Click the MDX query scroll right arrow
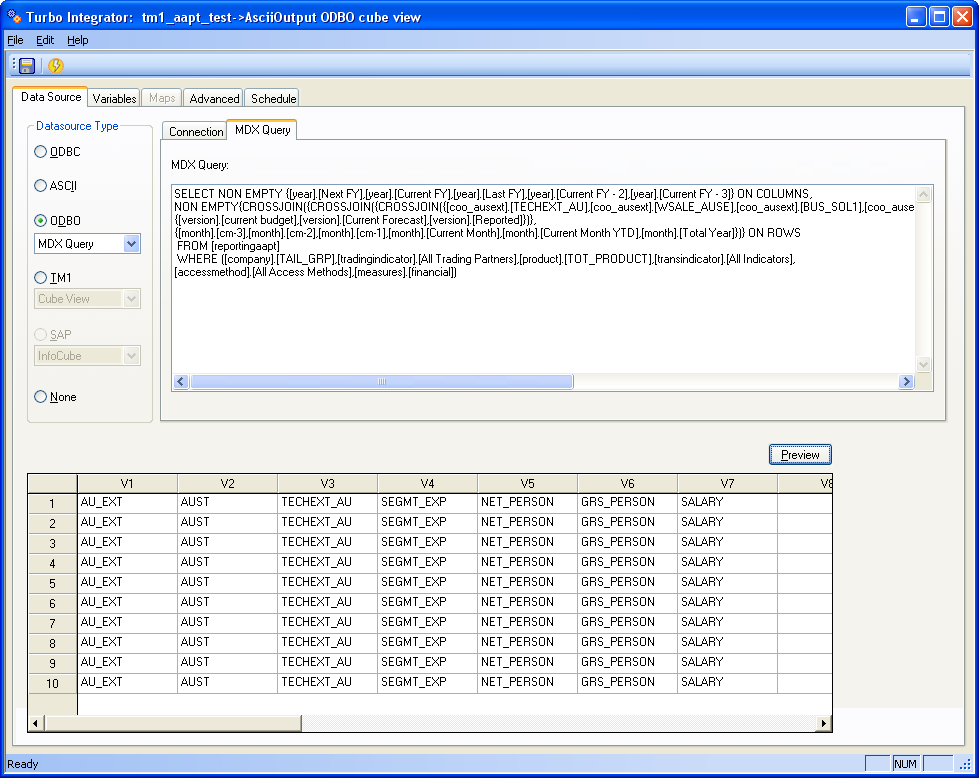Screen dimensions: 979x778 906,382
